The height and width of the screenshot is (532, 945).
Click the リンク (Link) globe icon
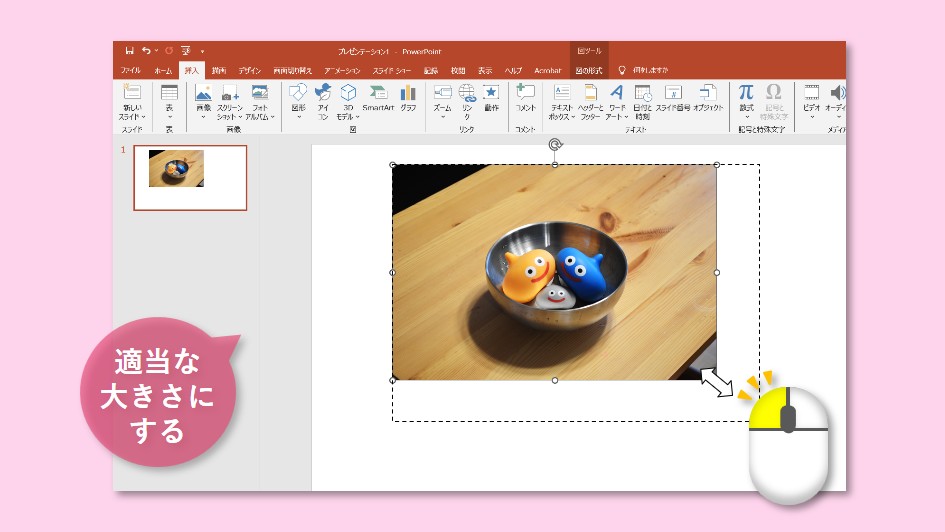[x=466, y=92]
